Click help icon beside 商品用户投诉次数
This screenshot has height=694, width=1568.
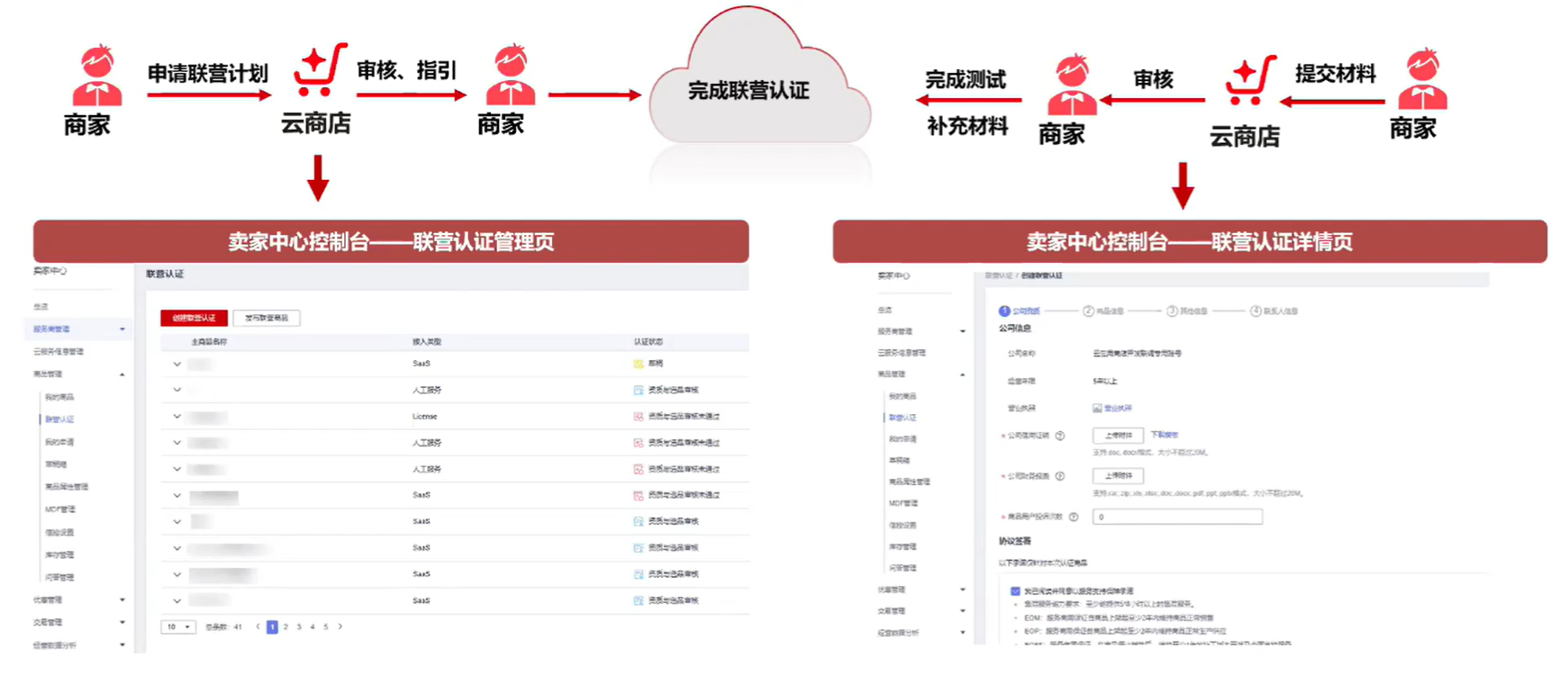coord(1074,517)
